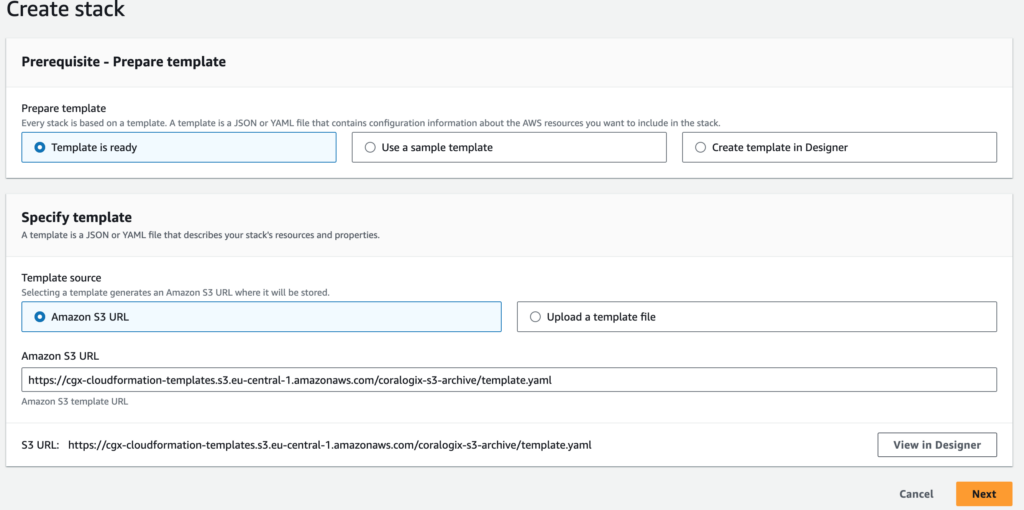
Task: Click the "Prerequisite - Prepare template" section header
Action: [x=123, y=62]
